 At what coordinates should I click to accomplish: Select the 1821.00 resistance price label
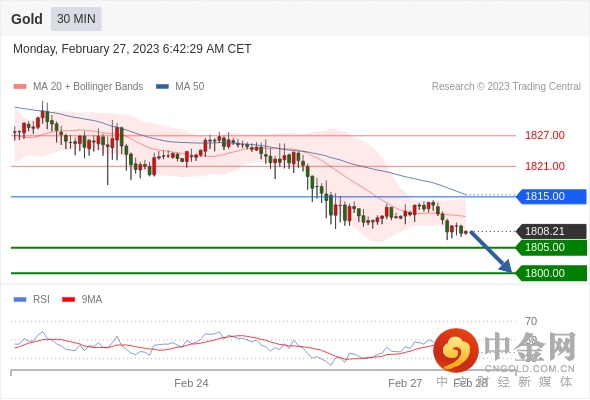coord(545,166)
